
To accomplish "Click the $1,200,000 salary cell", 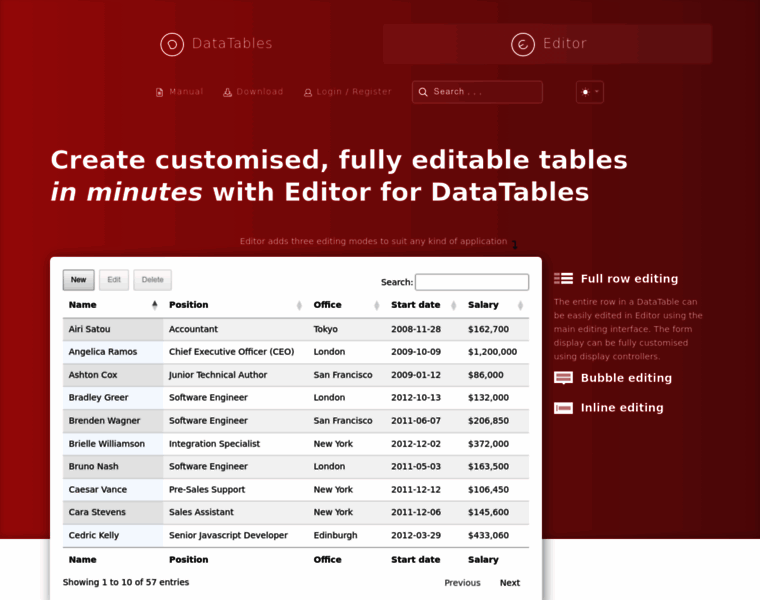I will [495, 352].
